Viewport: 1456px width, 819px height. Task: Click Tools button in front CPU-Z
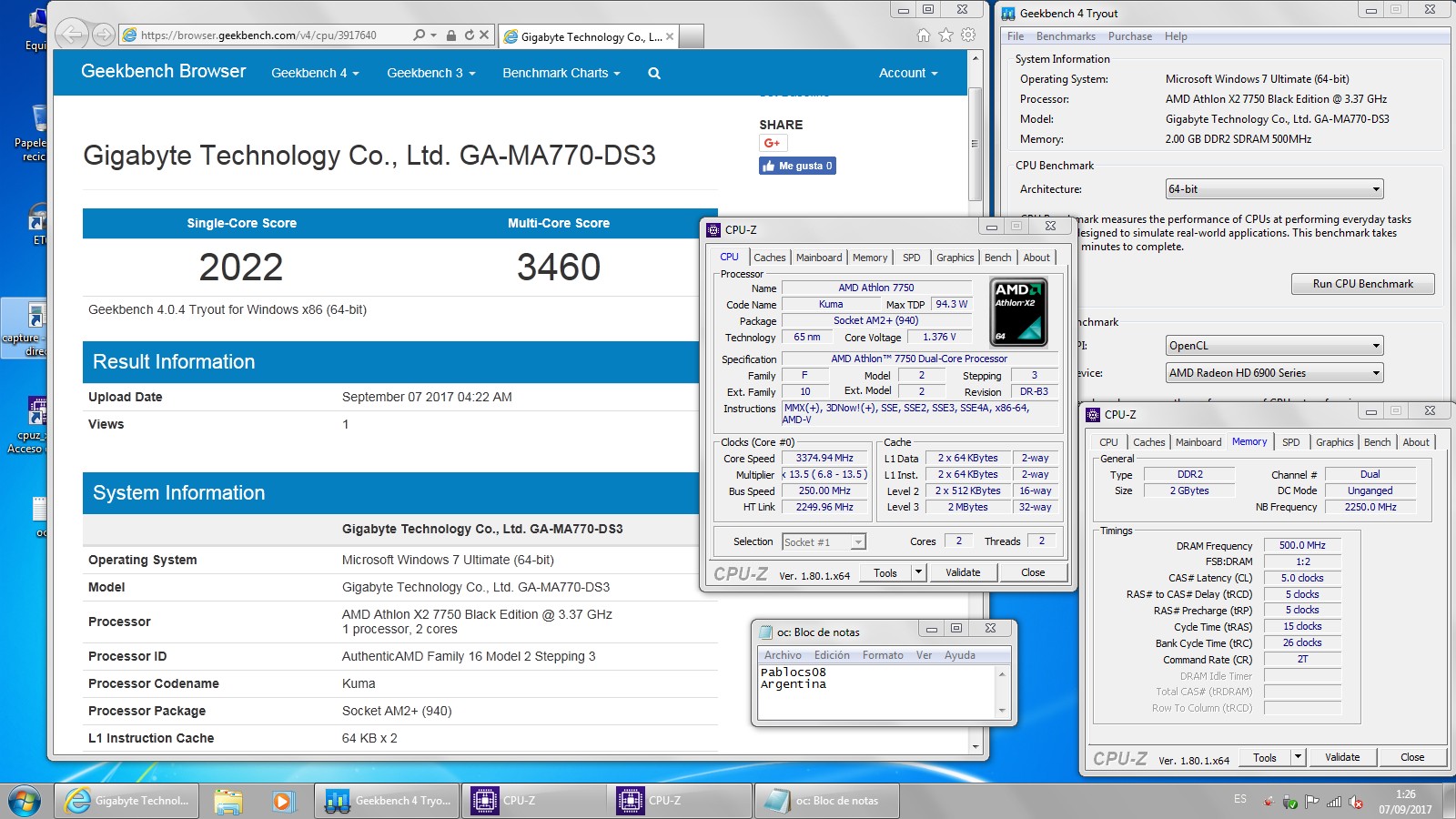point(885,572)
